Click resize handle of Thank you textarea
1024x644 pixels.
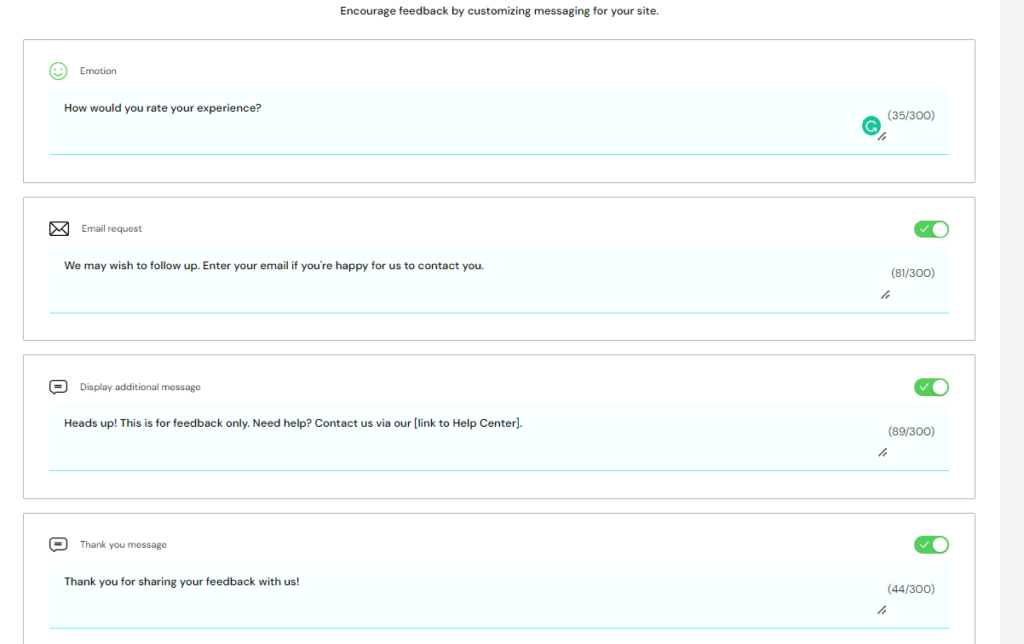(882, 610)
